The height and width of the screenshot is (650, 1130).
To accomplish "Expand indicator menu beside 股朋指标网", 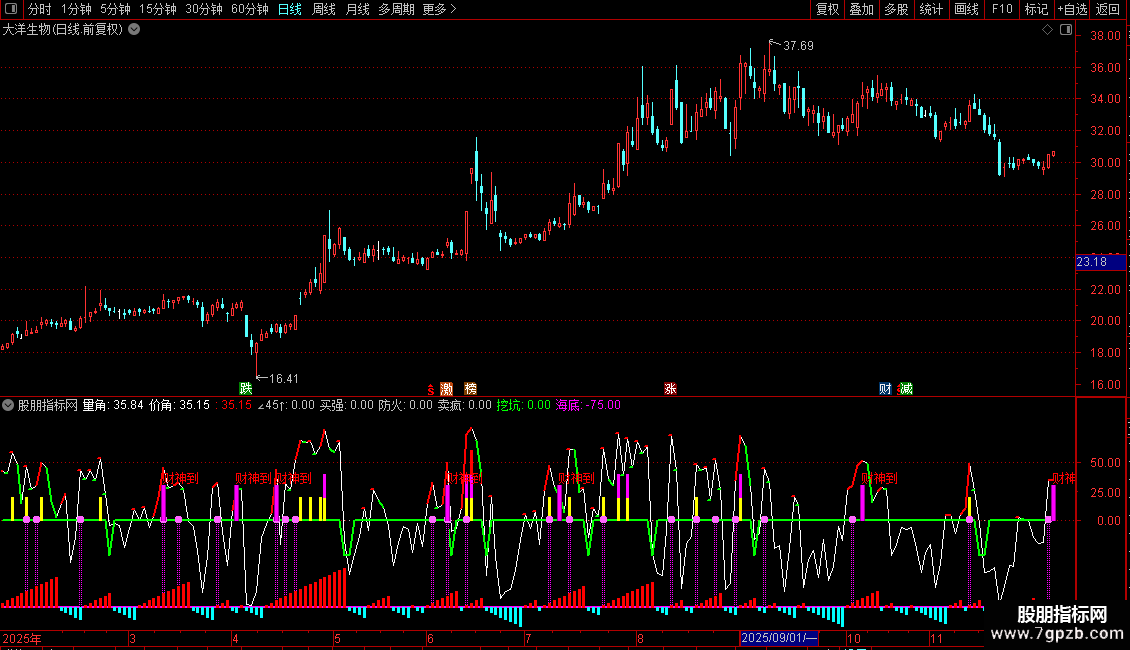I will click(x=8, y=405).
